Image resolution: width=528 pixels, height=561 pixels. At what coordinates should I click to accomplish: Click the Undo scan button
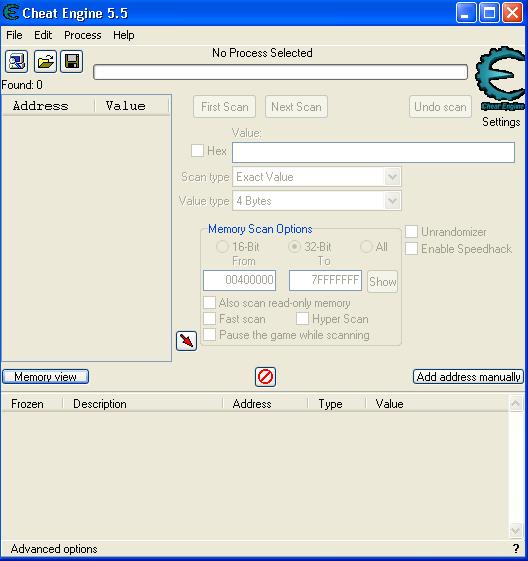pos(440,107)
